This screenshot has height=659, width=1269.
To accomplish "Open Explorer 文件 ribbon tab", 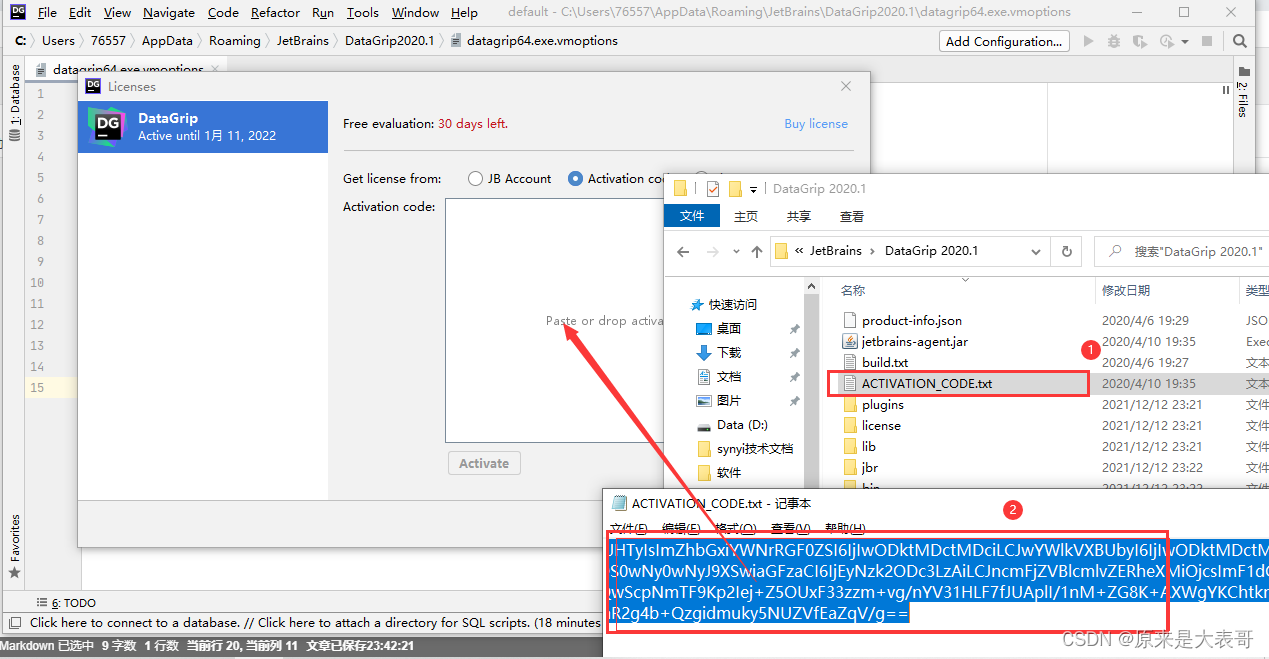I will click(692, 216).
